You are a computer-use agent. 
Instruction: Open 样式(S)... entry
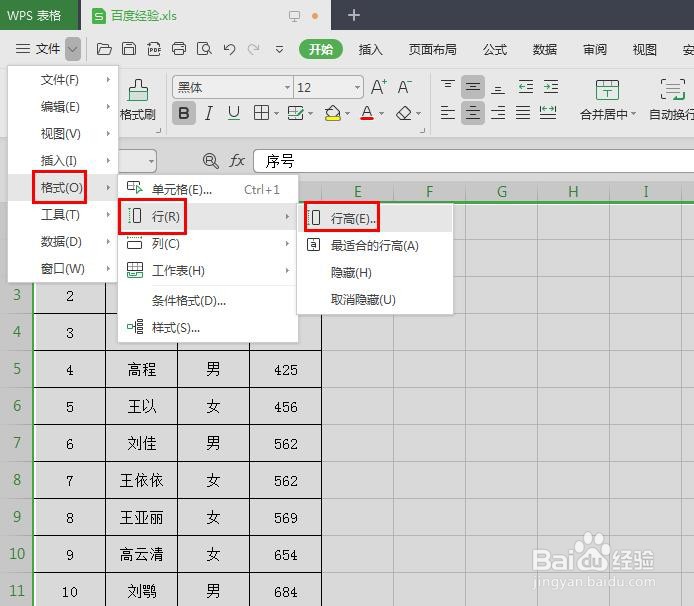[x=208, y=328]
